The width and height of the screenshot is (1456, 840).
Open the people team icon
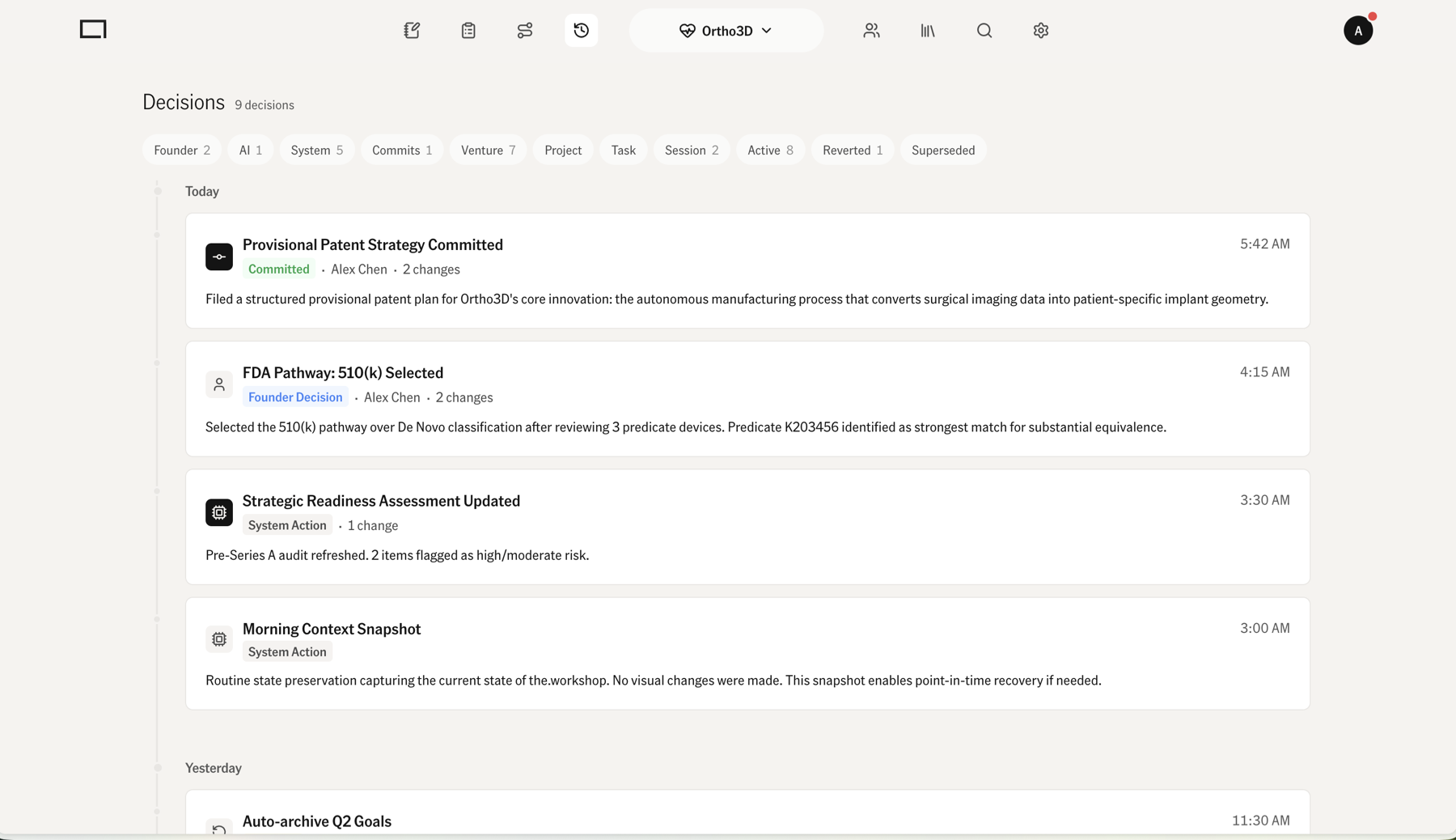[871, 31]
